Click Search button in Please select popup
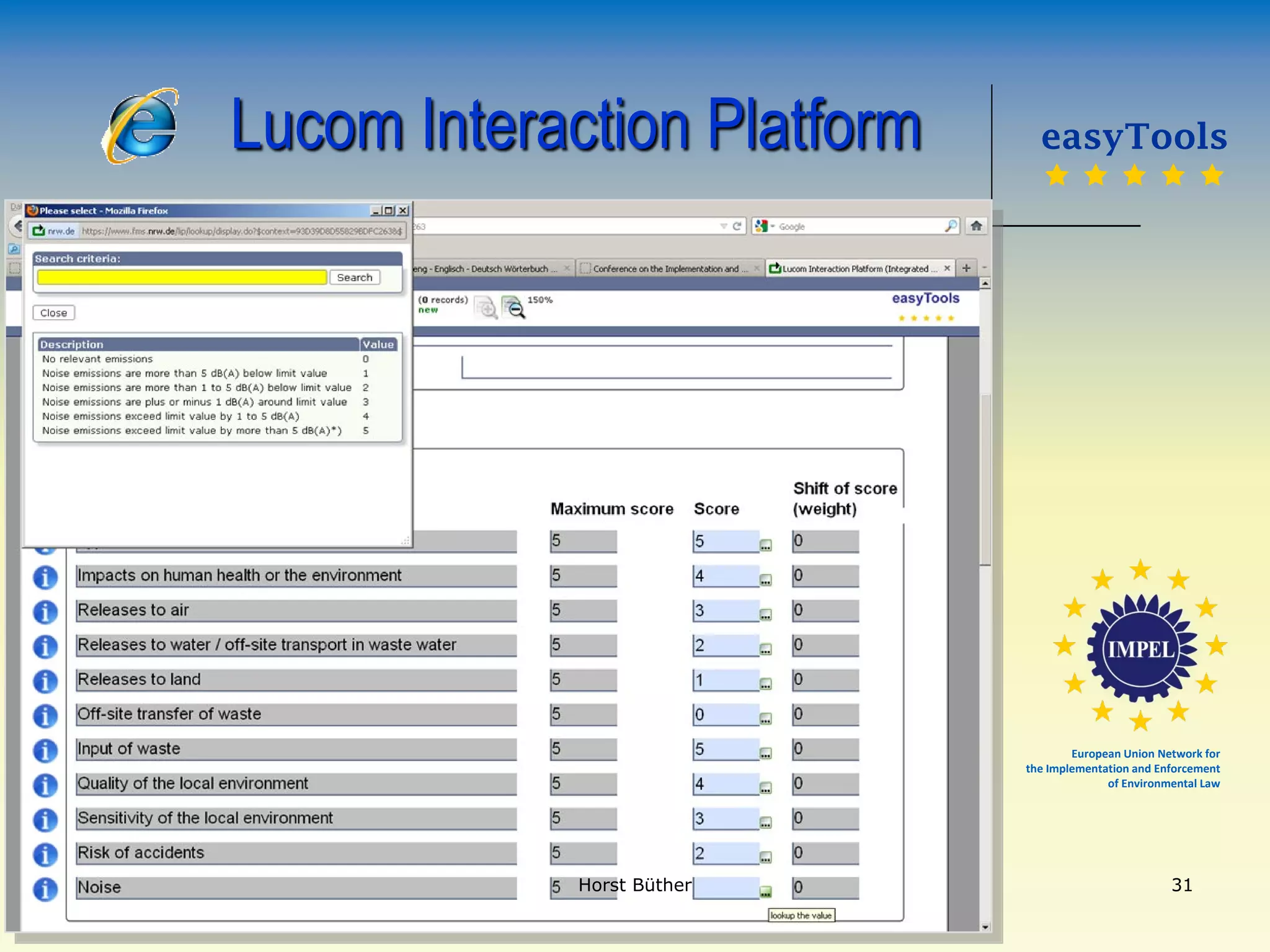Viewport: 1270px width, 952px height. click(x=355, y=278)
